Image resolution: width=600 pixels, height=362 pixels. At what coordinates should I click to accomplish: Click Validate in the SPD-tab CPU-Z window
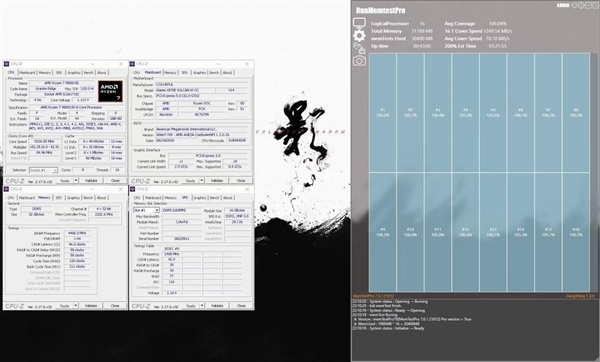[217, 305]
